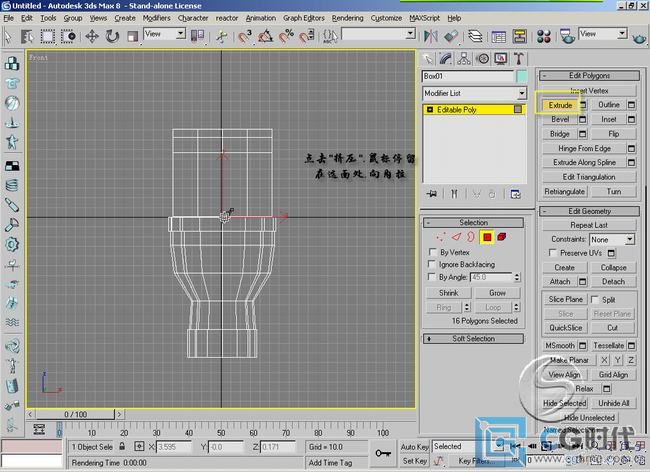This screenshot has width=650, height=472.
Task: Select Vertex sub-object level icon
Action: pyautogui.click(x=441, y=237)
